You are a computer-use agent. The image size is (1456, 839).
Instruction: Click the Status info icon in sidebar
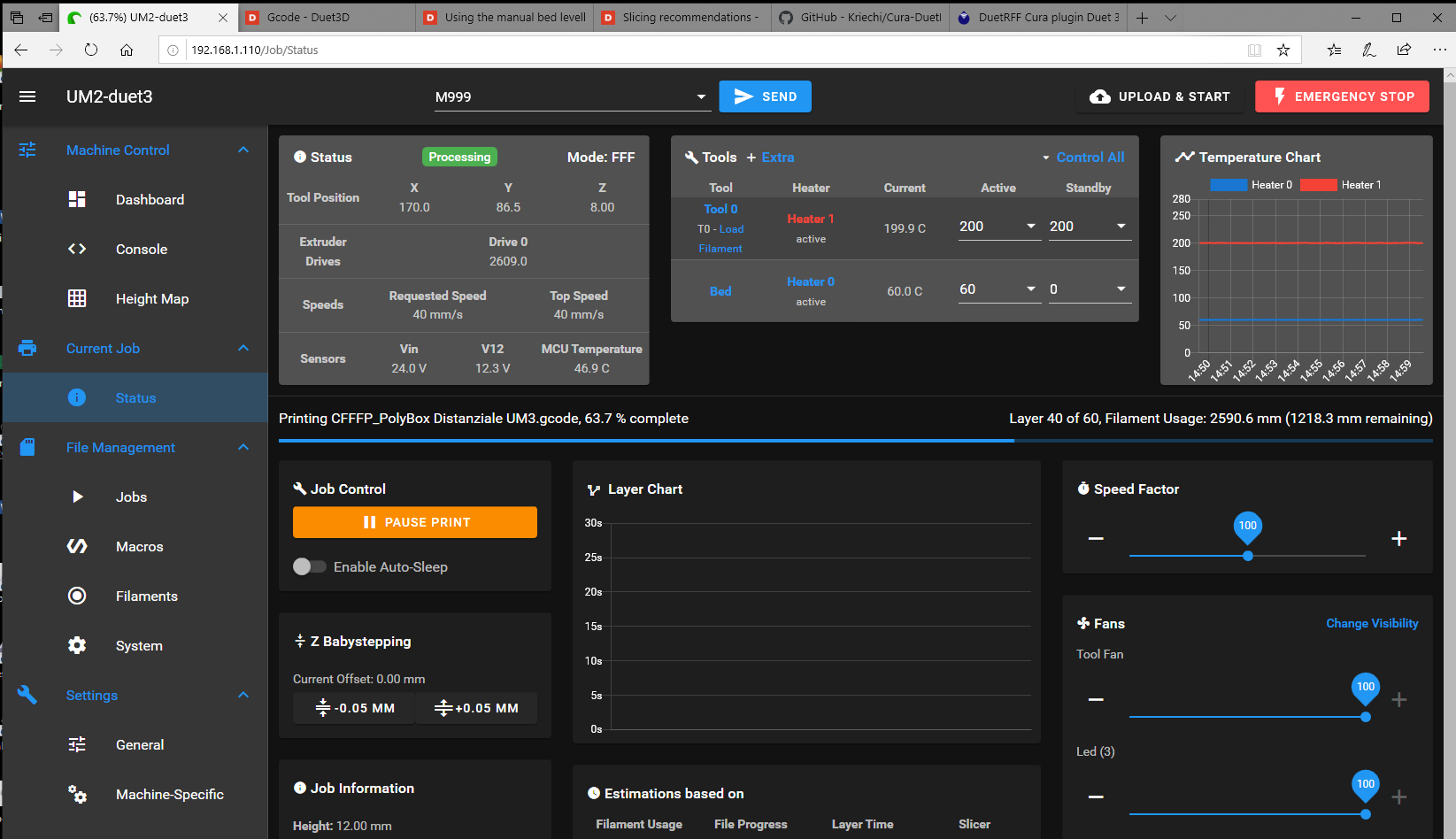coord(77,397)
